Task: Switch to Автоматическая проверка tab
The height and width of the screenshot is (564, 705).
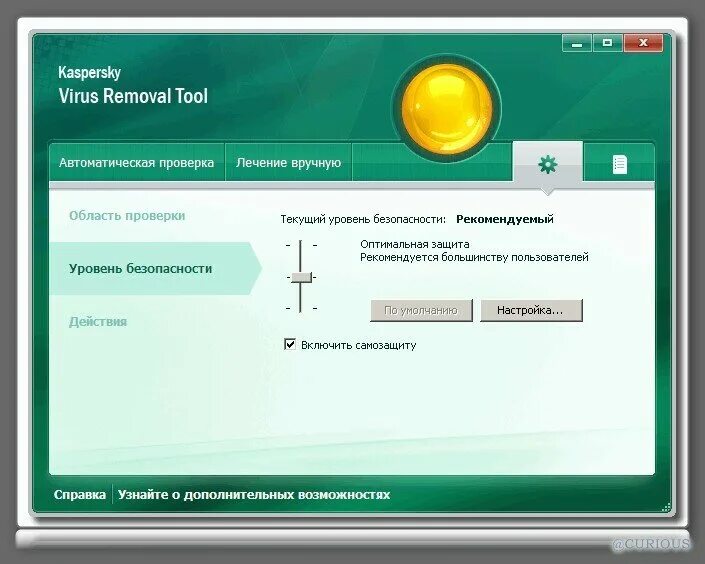Action: pyautogui.click(x=137, y=162)
